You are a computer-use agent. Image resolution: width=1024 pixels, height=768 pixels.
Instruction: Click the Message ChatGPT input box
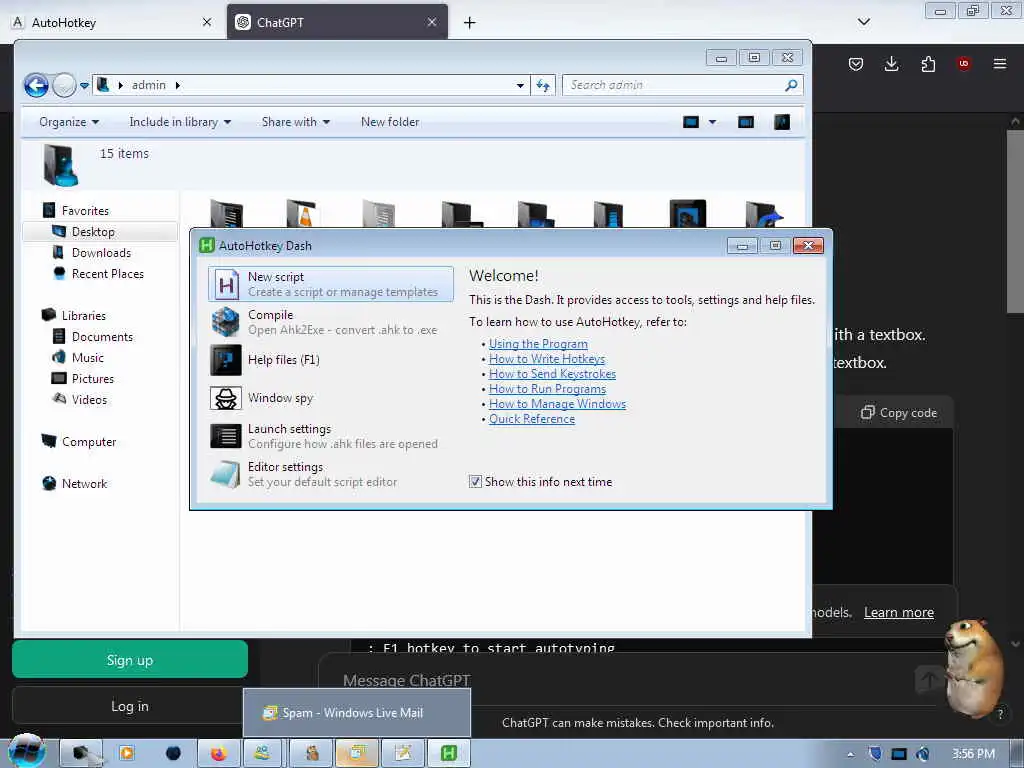tap(627, 680)
